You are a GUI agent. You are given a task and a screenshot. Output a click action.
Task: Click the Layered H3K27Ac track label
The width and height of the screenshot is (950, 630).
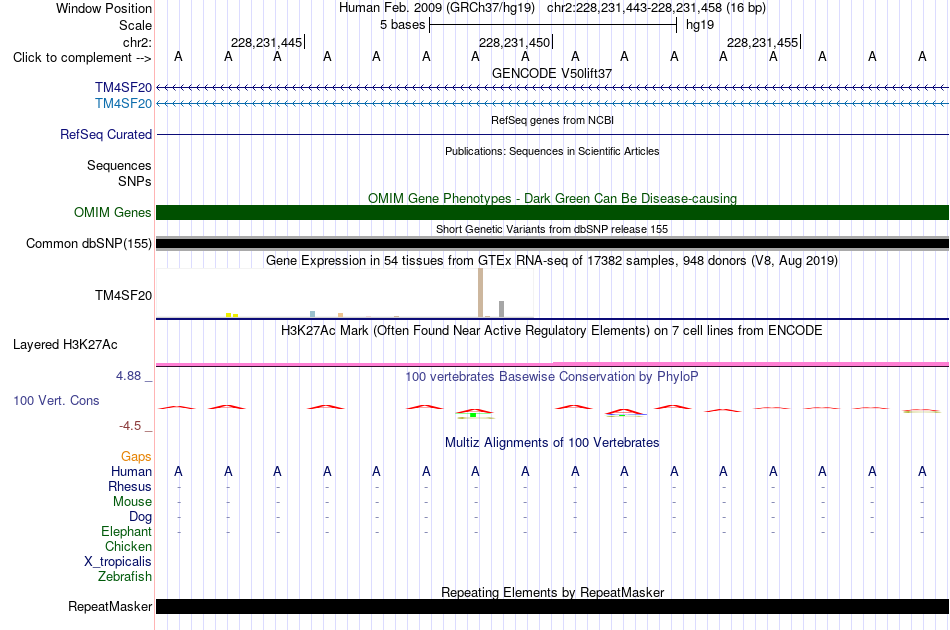click(65, 345)
